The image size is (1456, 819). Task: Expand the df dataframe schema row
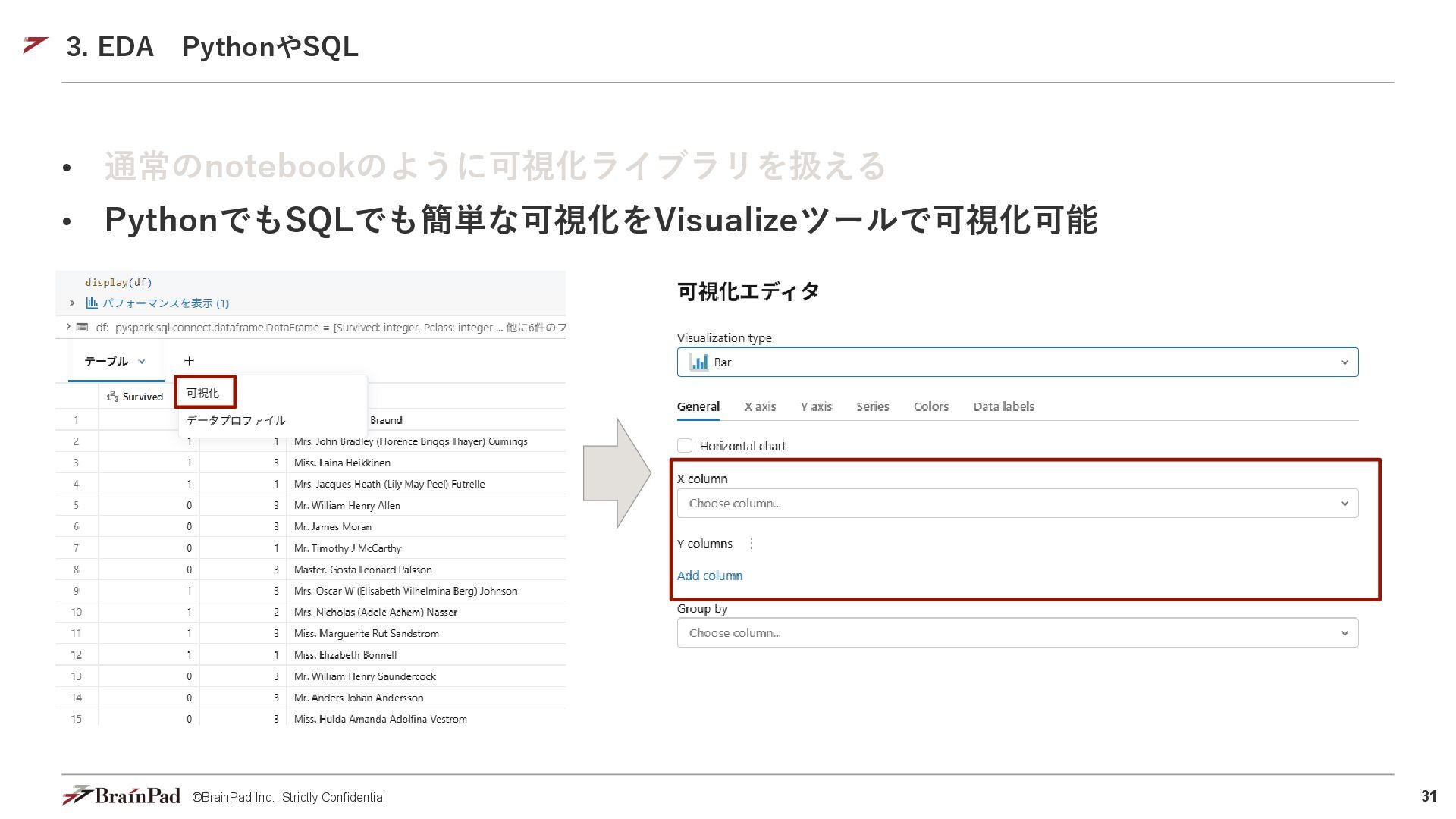(67, 327)
